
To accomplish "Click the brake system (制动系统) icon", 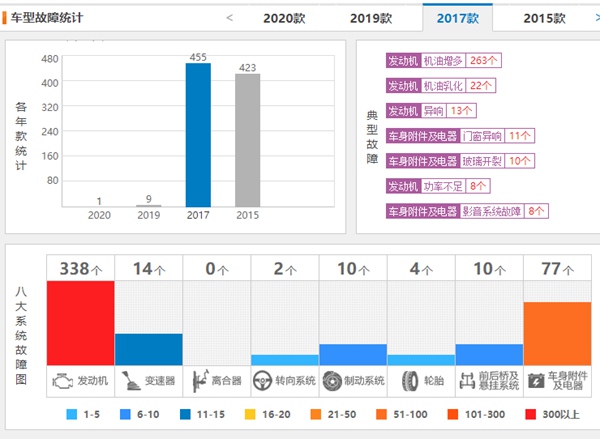I will coord(332,380).
